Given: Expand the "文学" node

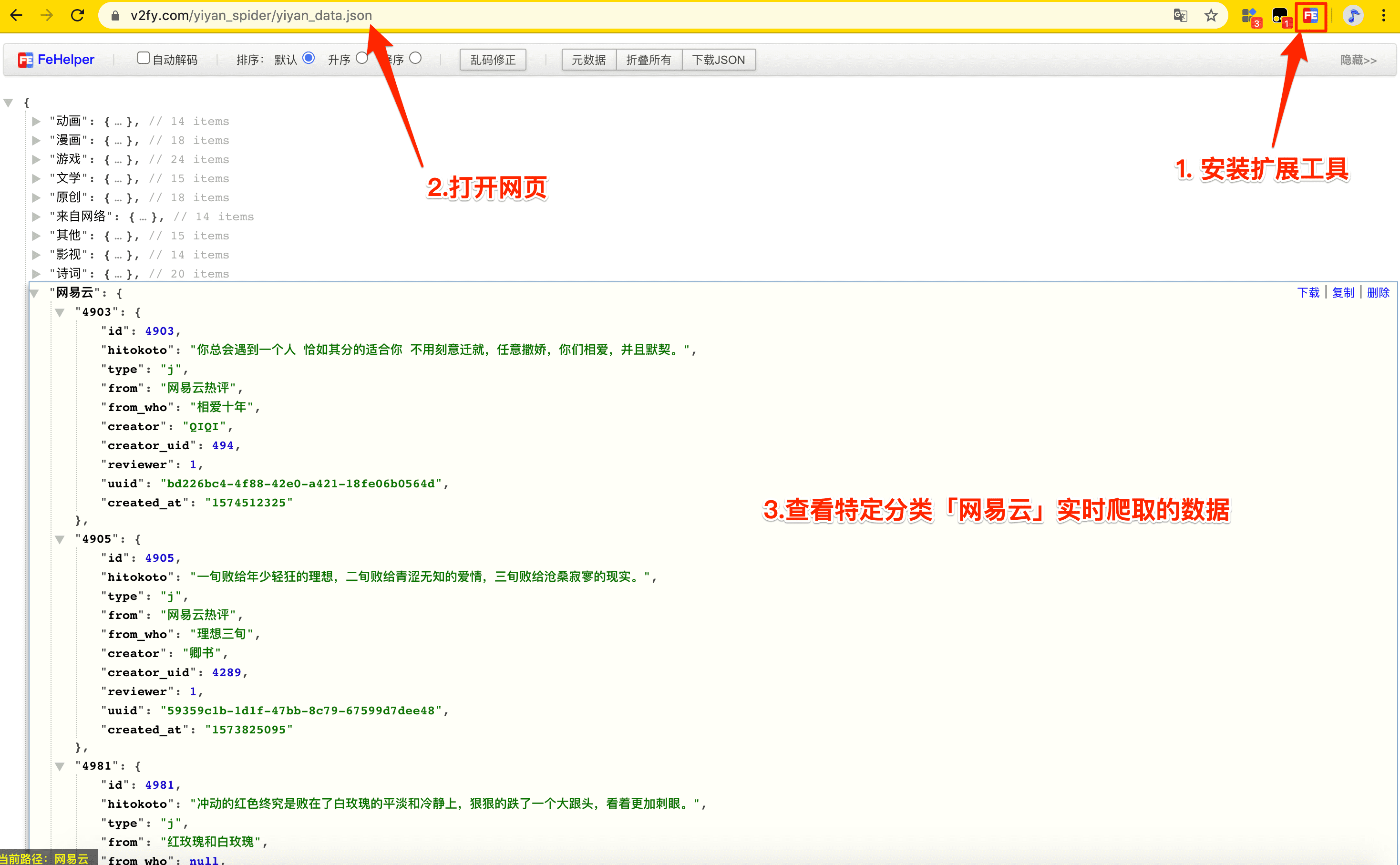Looking at the screenshot, I should click(36, 178).
